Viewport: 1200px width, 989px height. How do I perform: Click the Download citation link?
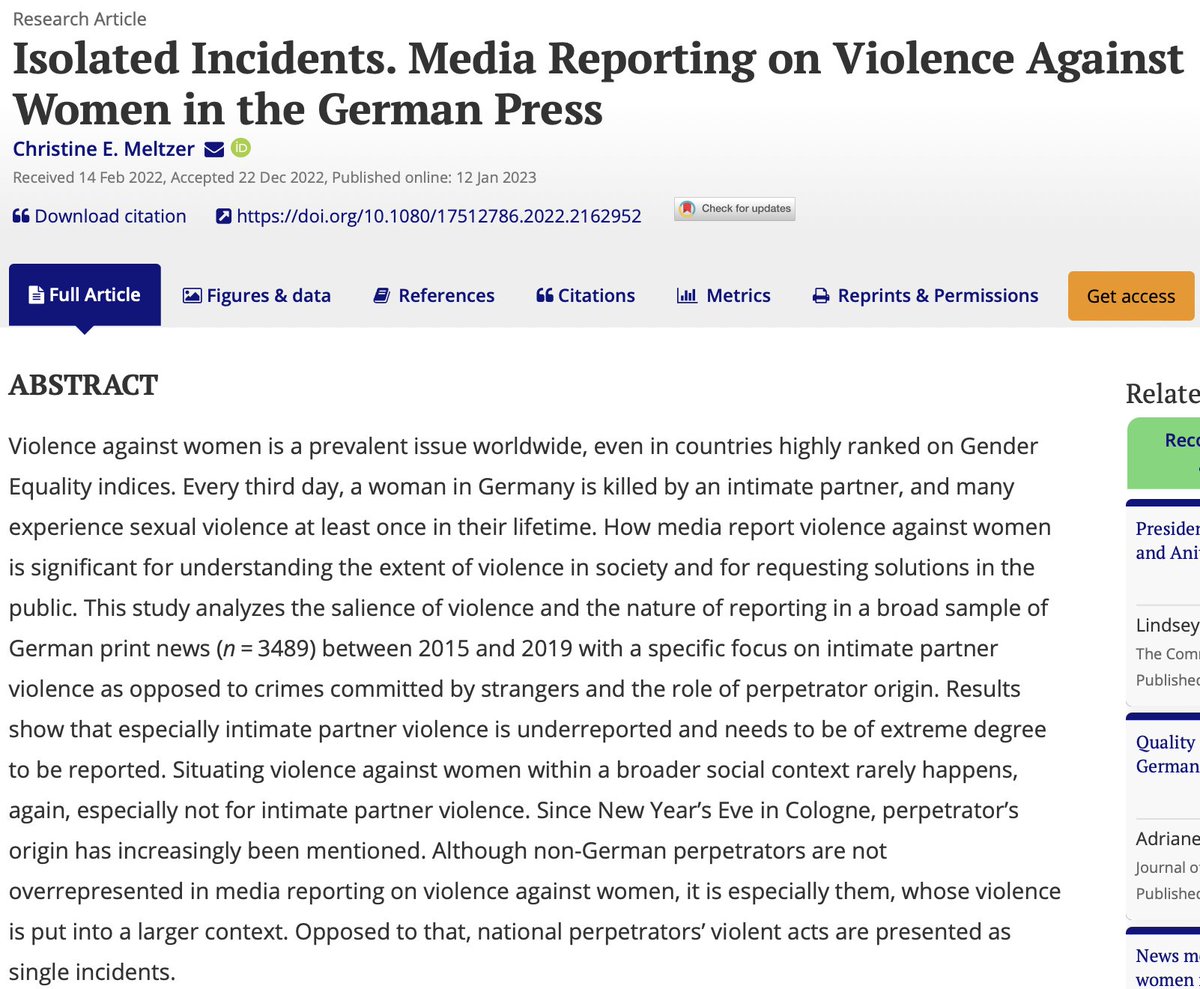pos(110,216)
